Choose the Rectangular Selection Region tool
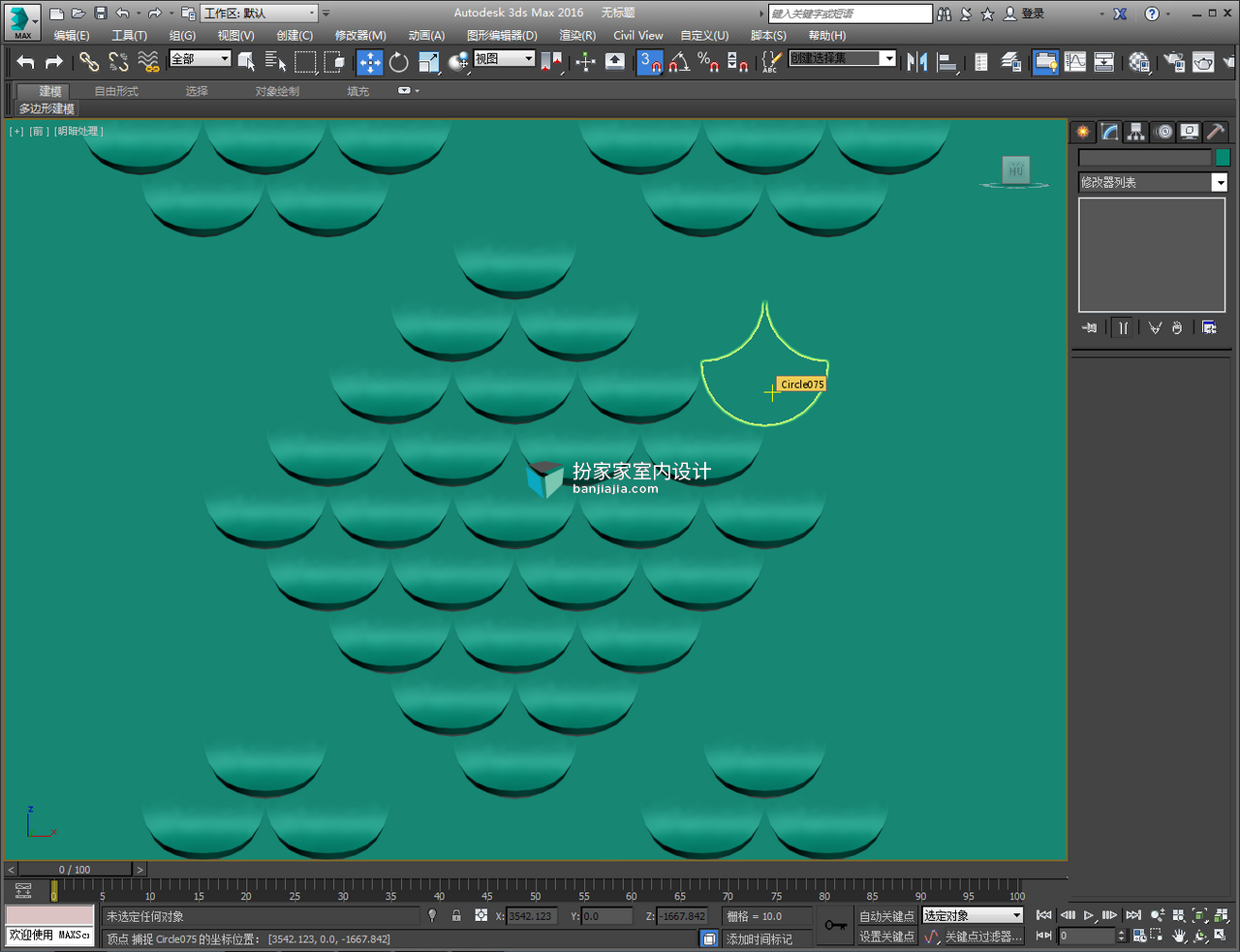This screenshot has width=1240, height=952. point(305,62)
